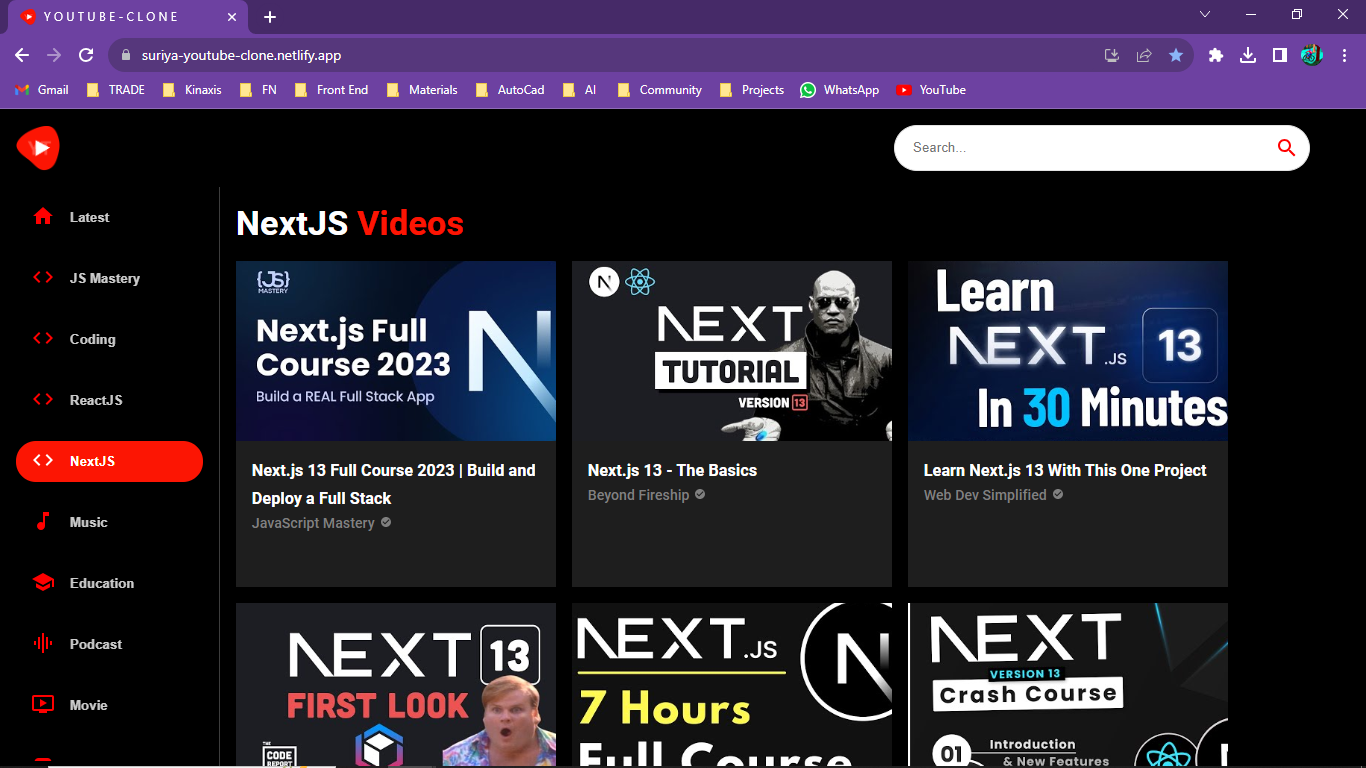Open the Front End bookmarks folder
This screenshot has height=768, width=1366.
[x=331, y=89]
